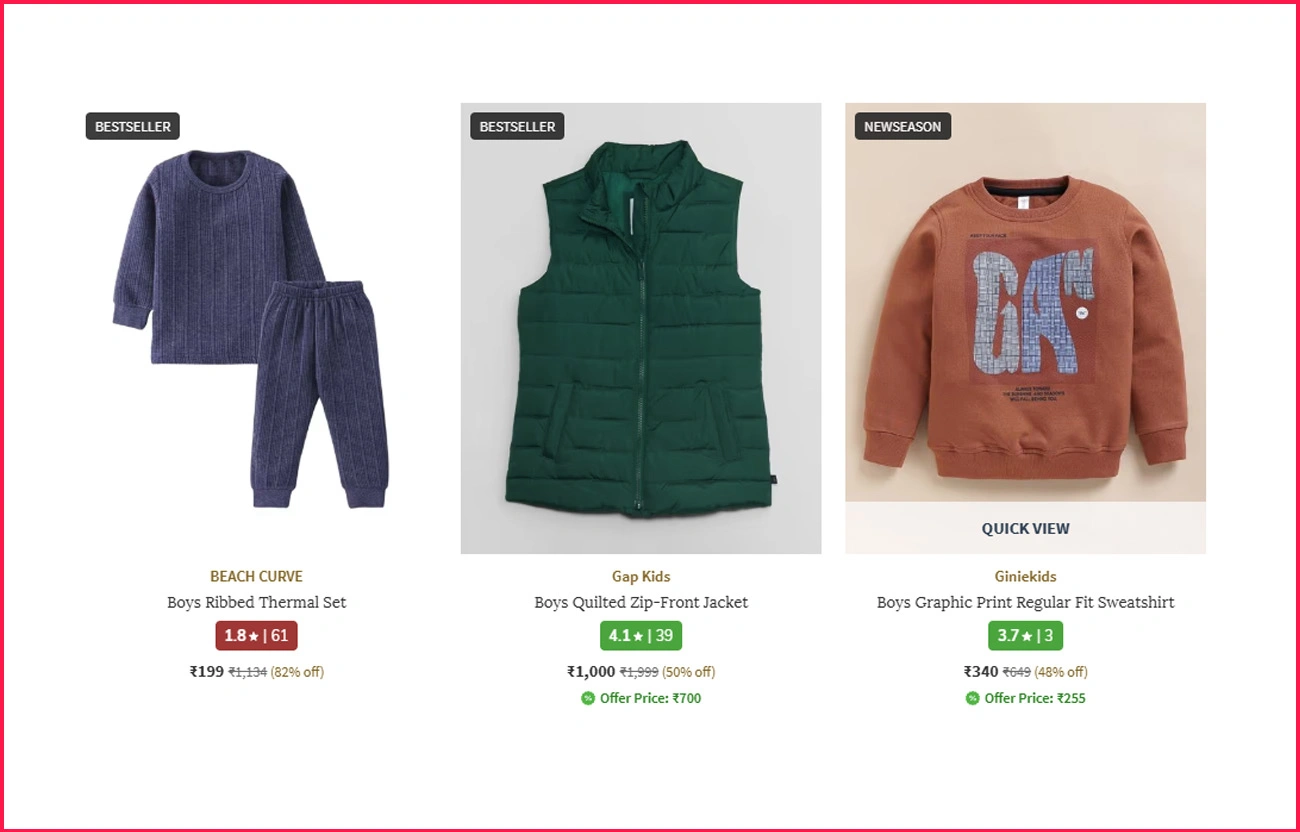
Task: Click the BESTSELLER badge on green jacket
Action: pos(517,127)
